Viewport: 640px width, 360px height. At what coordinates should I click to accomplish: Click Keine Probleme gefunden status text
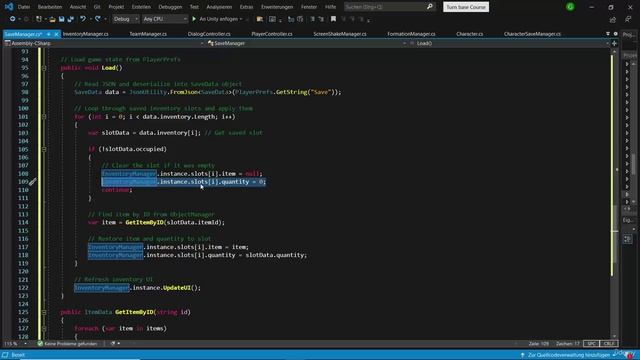tap(71, 344)
